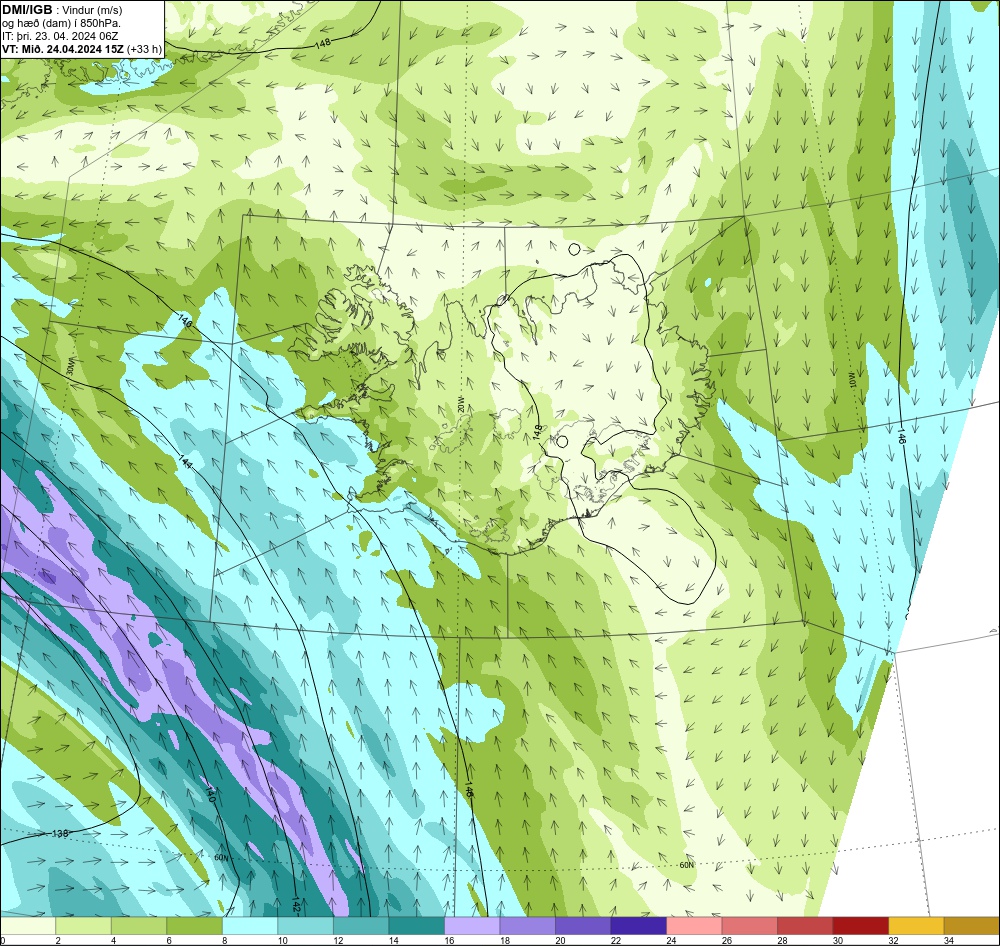The width and height of the screenshot is (1000, 946).
Task: Click the '(+33 h)' forecast offset text
Action: 145,49
